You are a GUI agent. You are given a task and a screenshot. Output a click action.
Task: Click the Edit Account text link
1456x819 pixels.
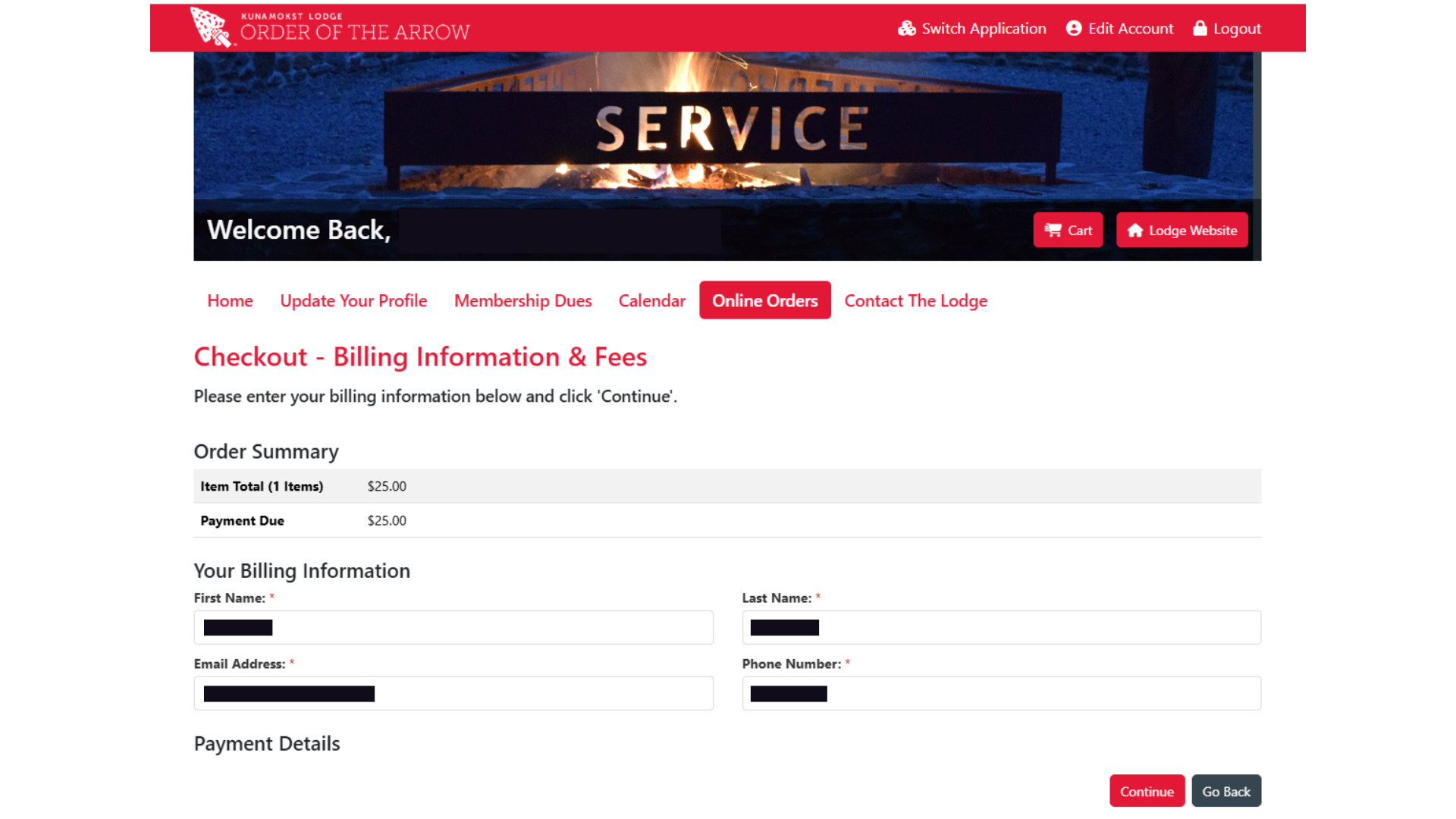1130,29
